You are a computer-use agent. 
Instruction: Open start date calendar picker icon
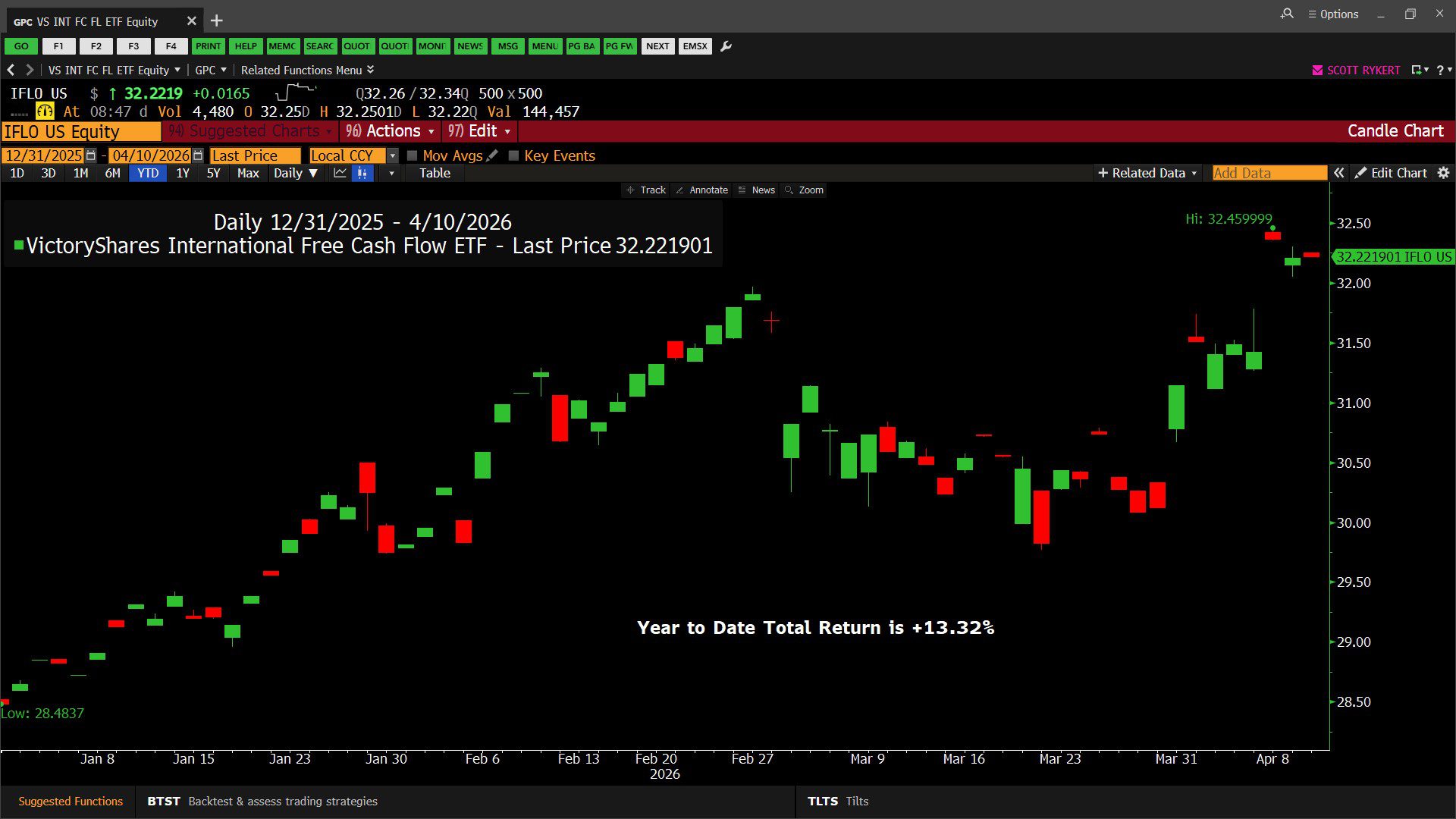click(x=91, y=155)
